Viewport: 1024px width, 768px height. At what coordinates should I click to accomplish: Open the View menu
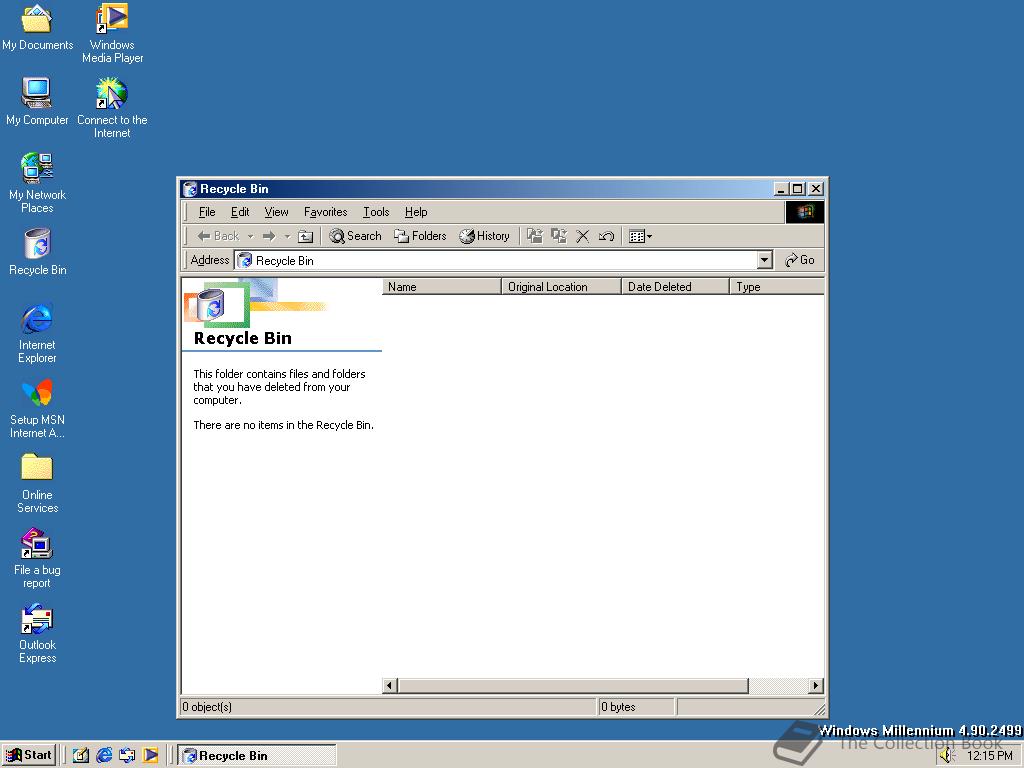coord(276,212)
